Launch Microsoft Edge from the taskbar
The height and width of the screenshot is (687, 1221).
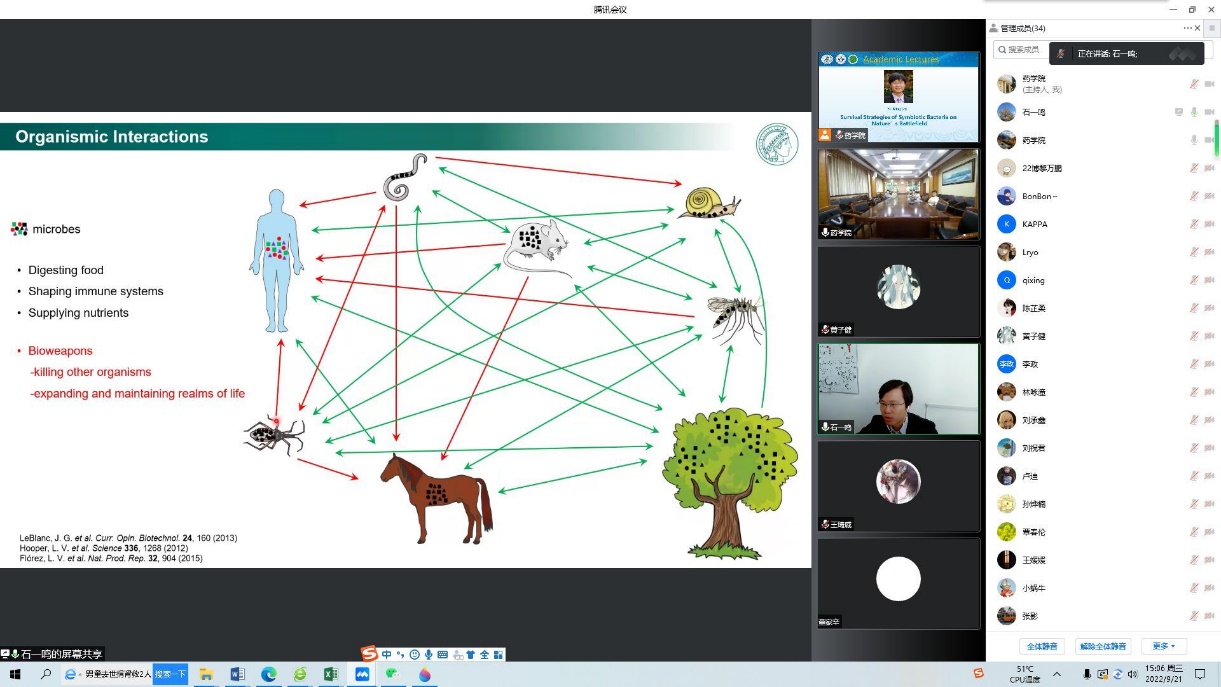(x=268, y=675)
